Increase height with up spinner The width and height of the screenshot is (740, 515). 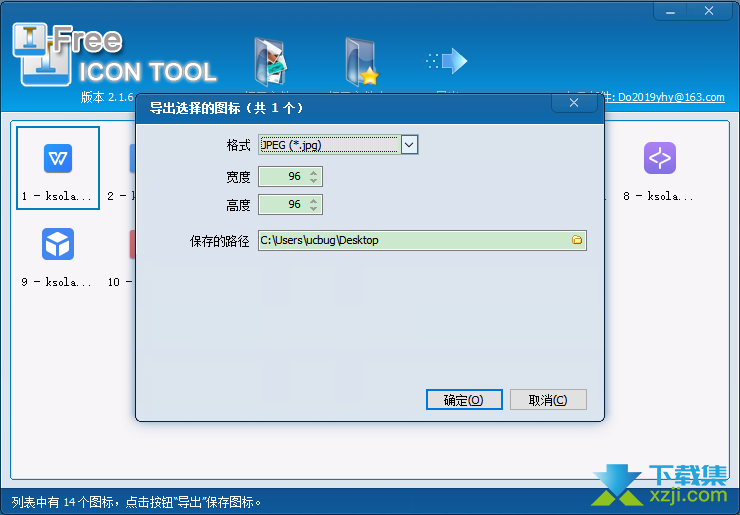[x=314, y=201]
